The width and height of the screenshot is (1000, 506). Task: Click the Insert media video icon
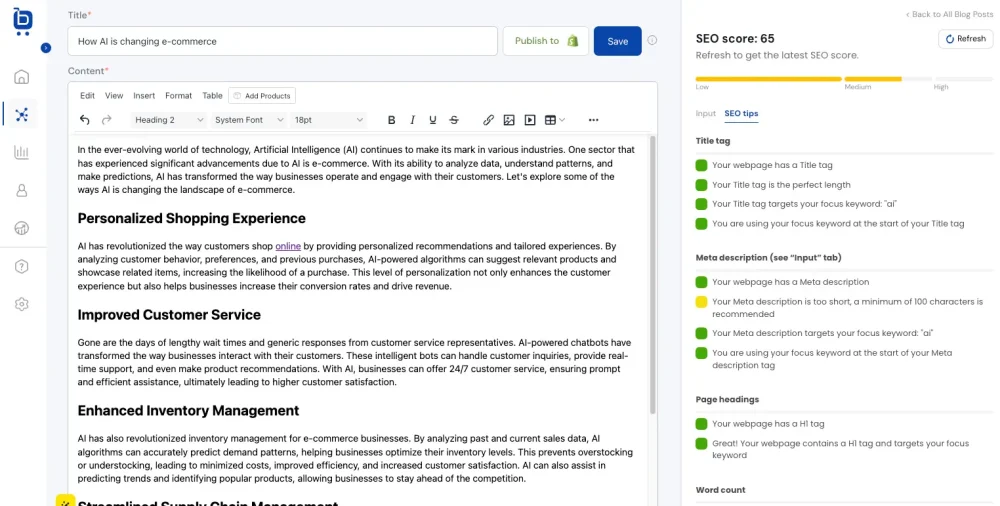coord(530,120)
